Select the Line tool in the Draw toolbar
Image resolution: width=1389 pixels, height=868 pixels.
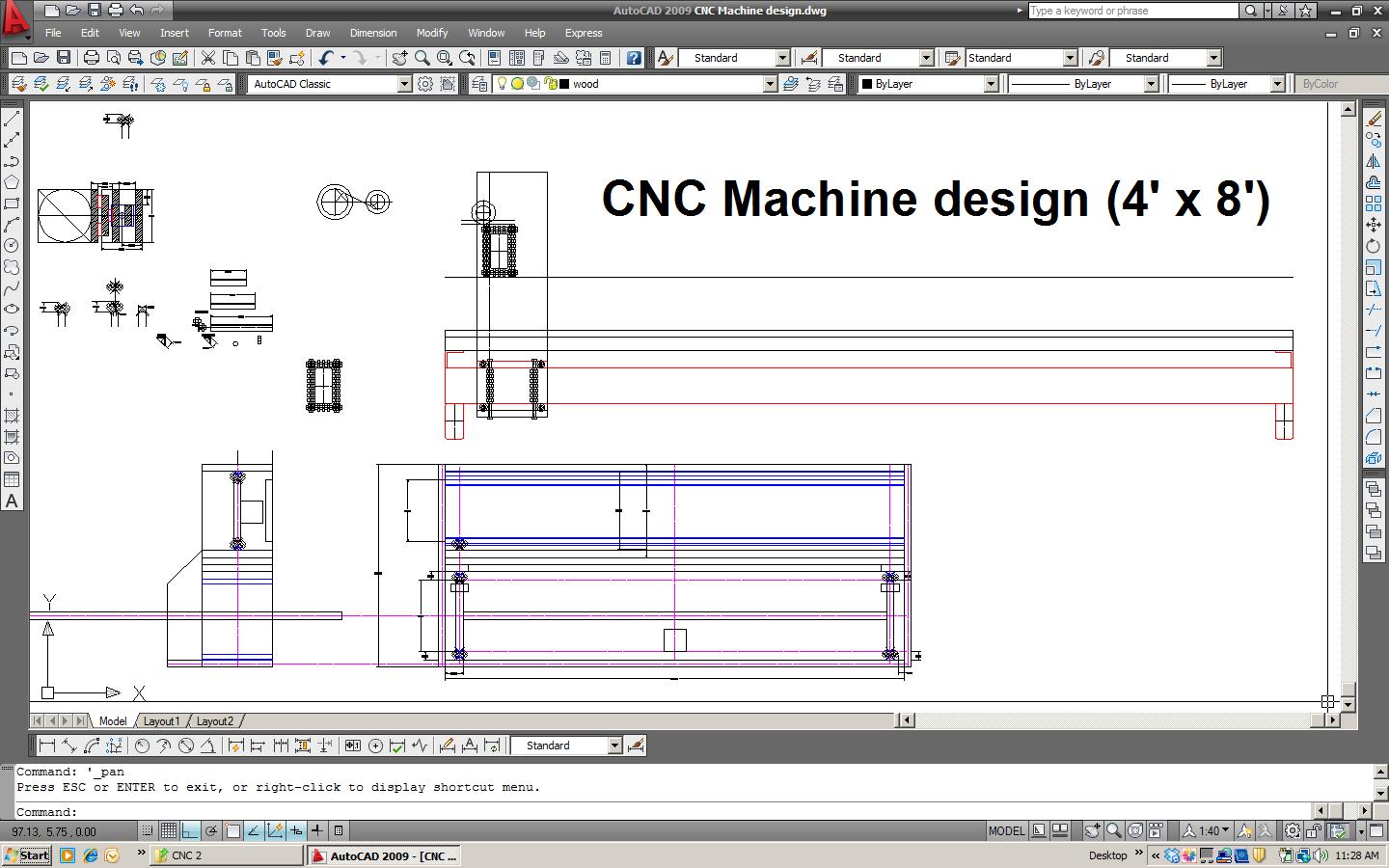point(13,118)
